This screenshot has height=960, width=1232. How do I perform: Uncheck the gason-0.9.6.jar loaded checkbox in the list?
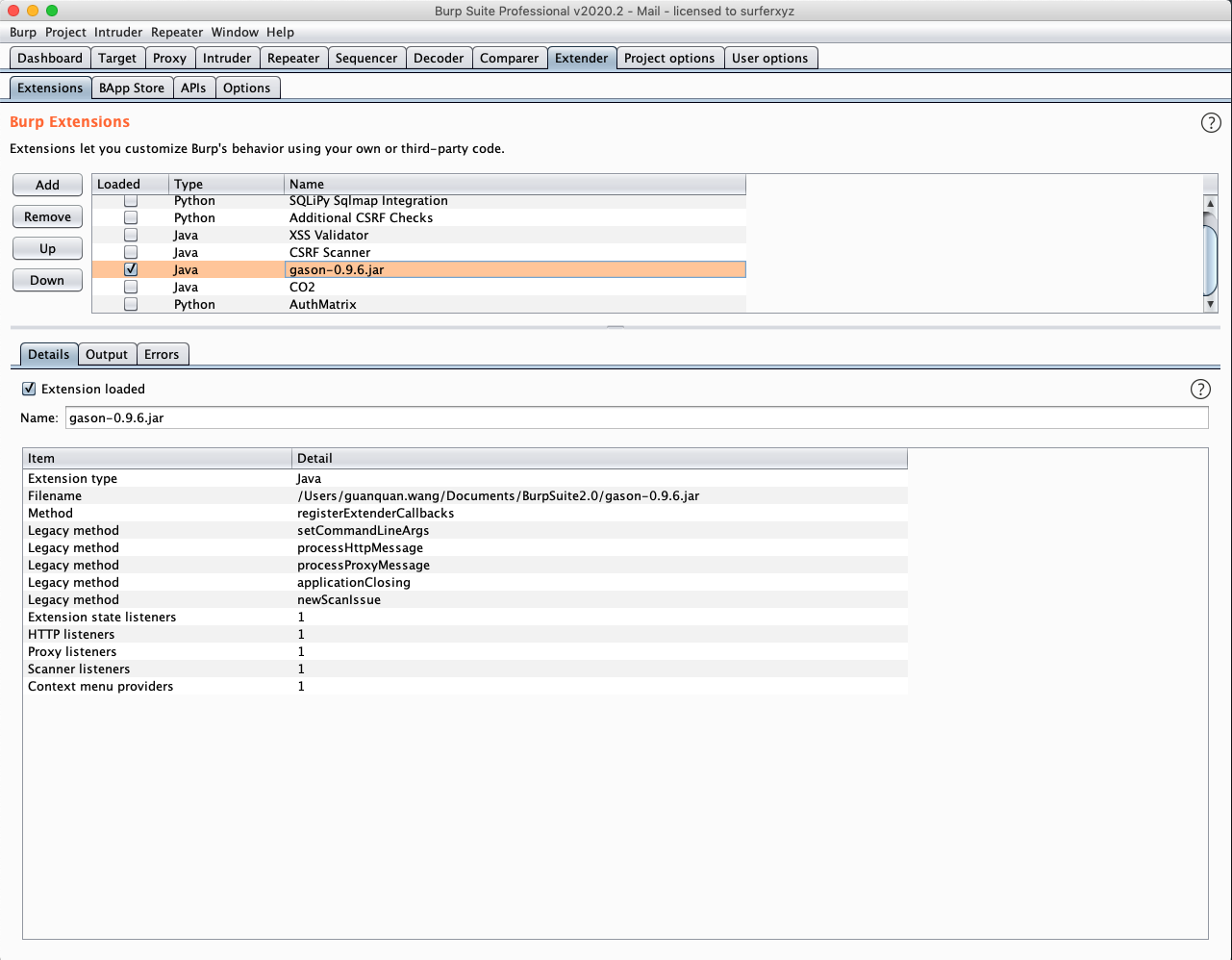[131, 270]
